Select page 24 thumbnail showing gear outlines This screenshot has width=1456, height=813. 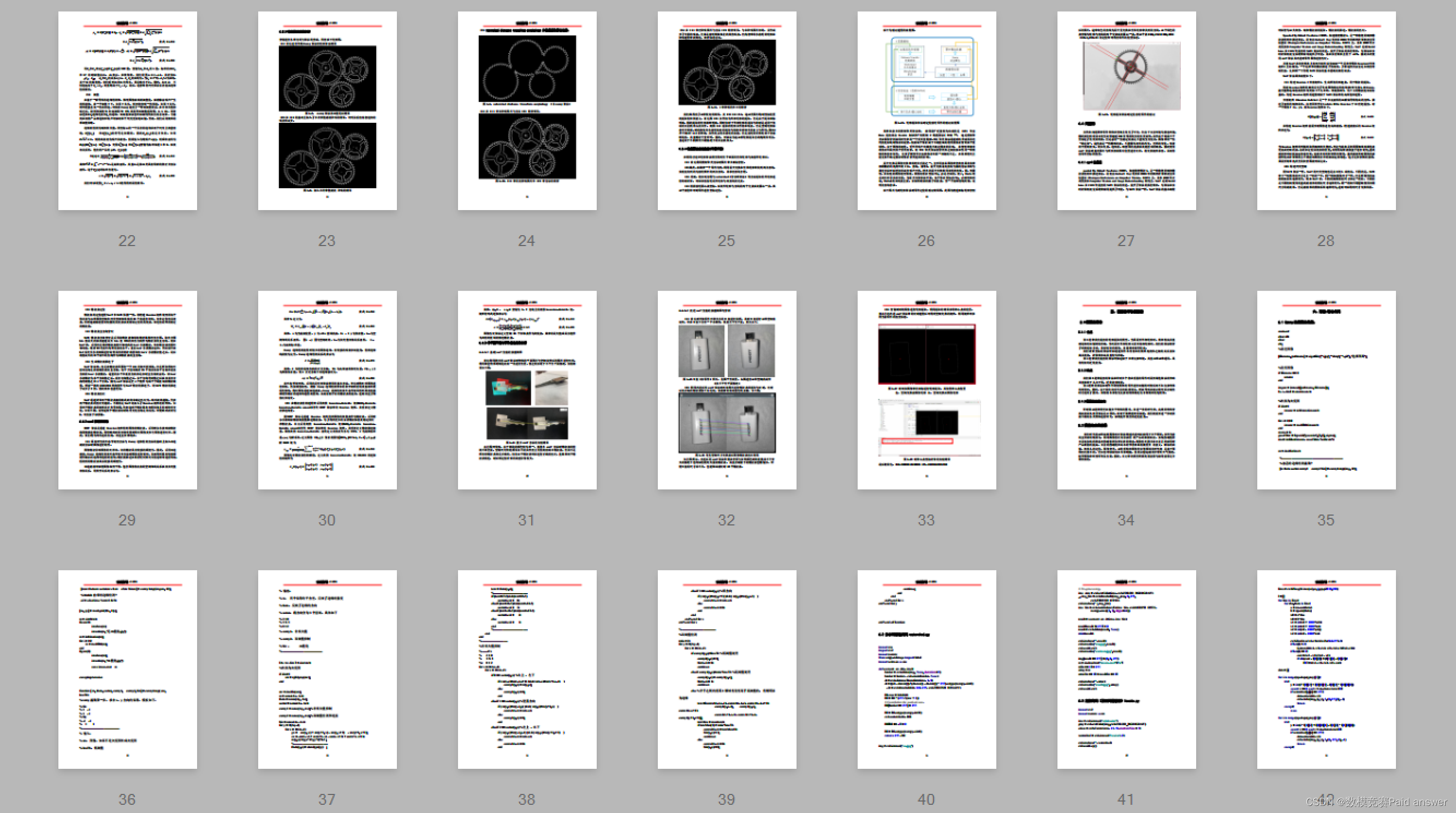527,111
